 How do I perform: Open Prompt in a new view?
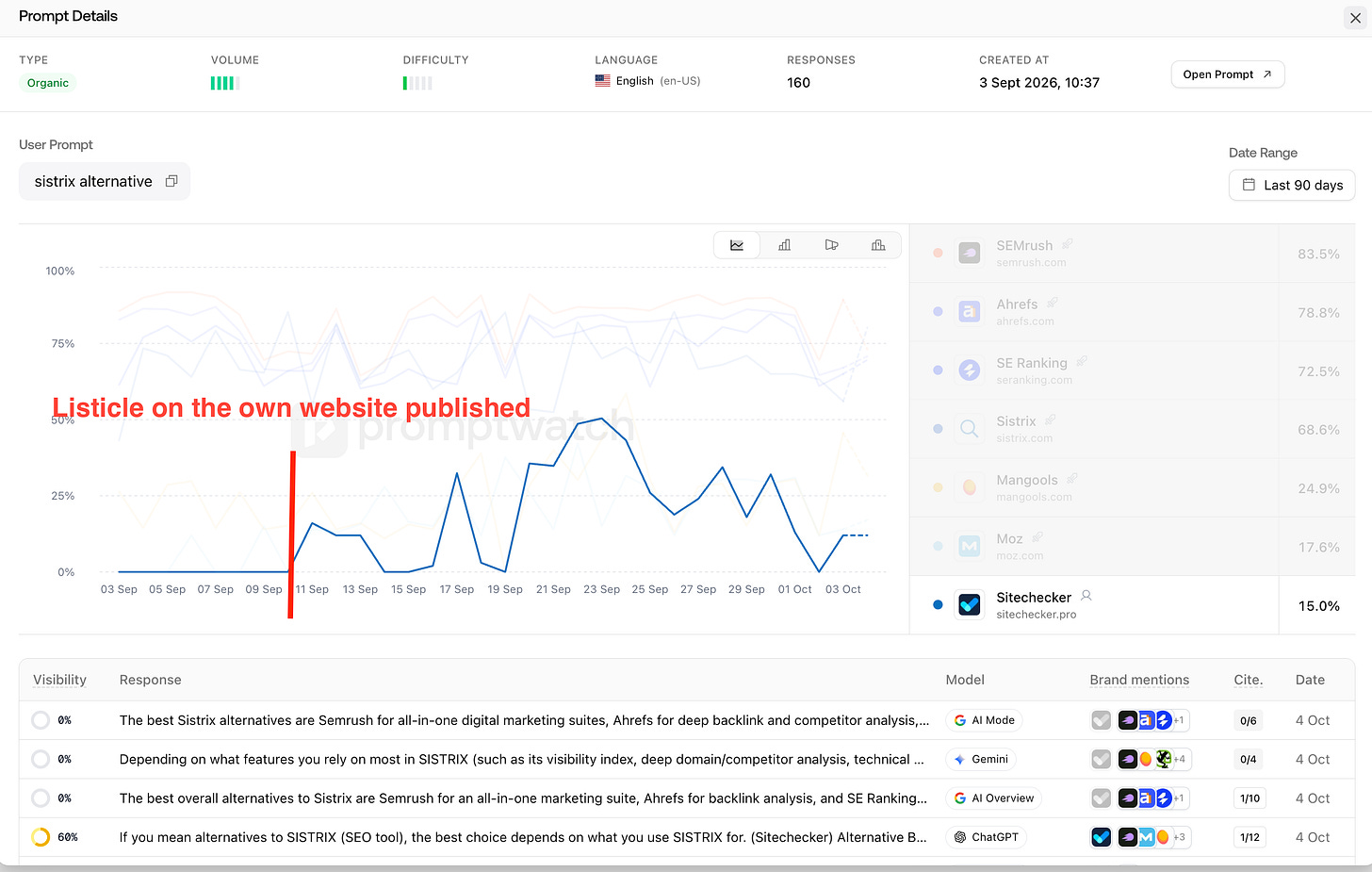(1227, 74)
